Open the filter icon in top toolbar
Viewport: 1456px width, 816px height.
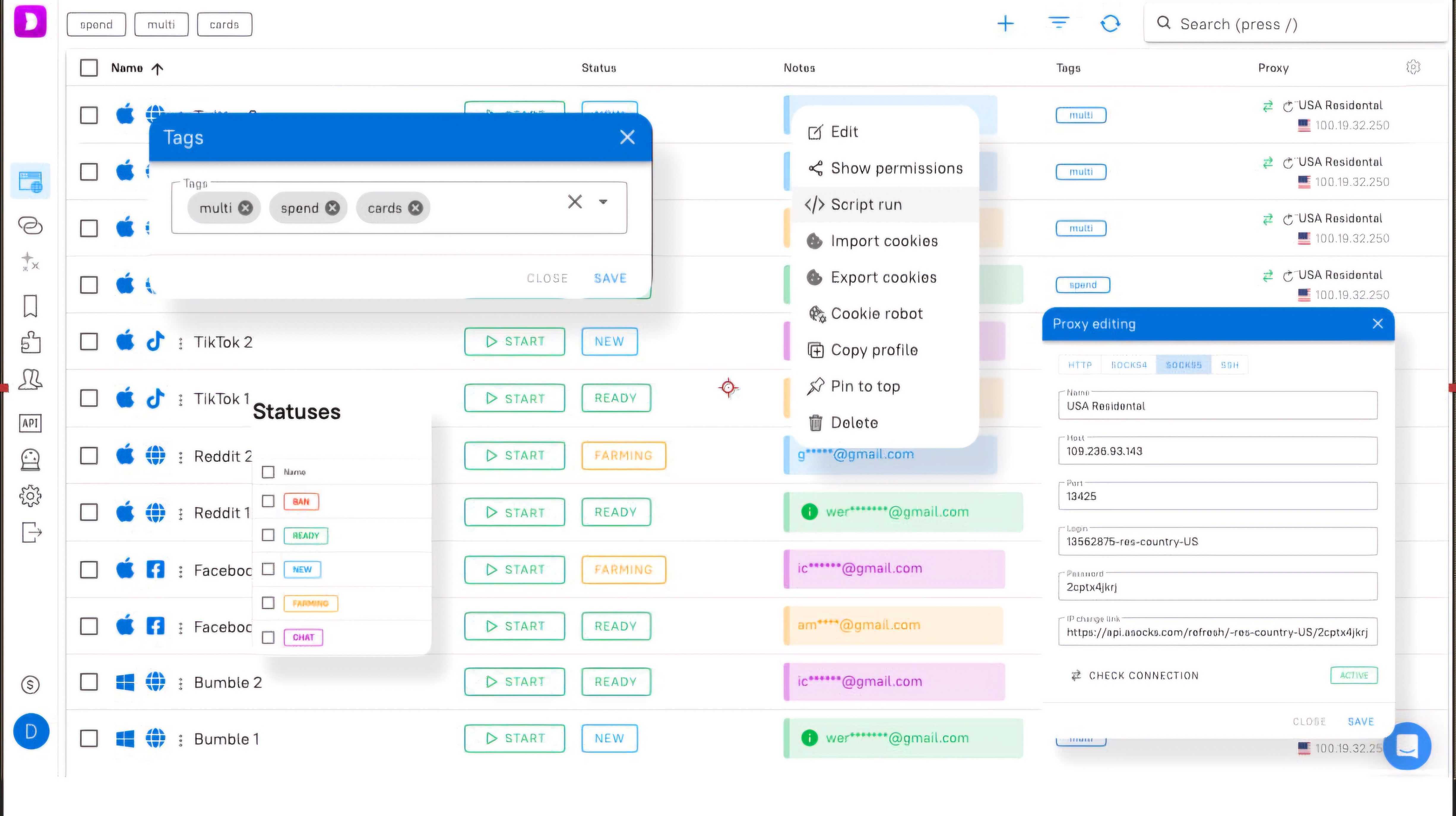1058,23
